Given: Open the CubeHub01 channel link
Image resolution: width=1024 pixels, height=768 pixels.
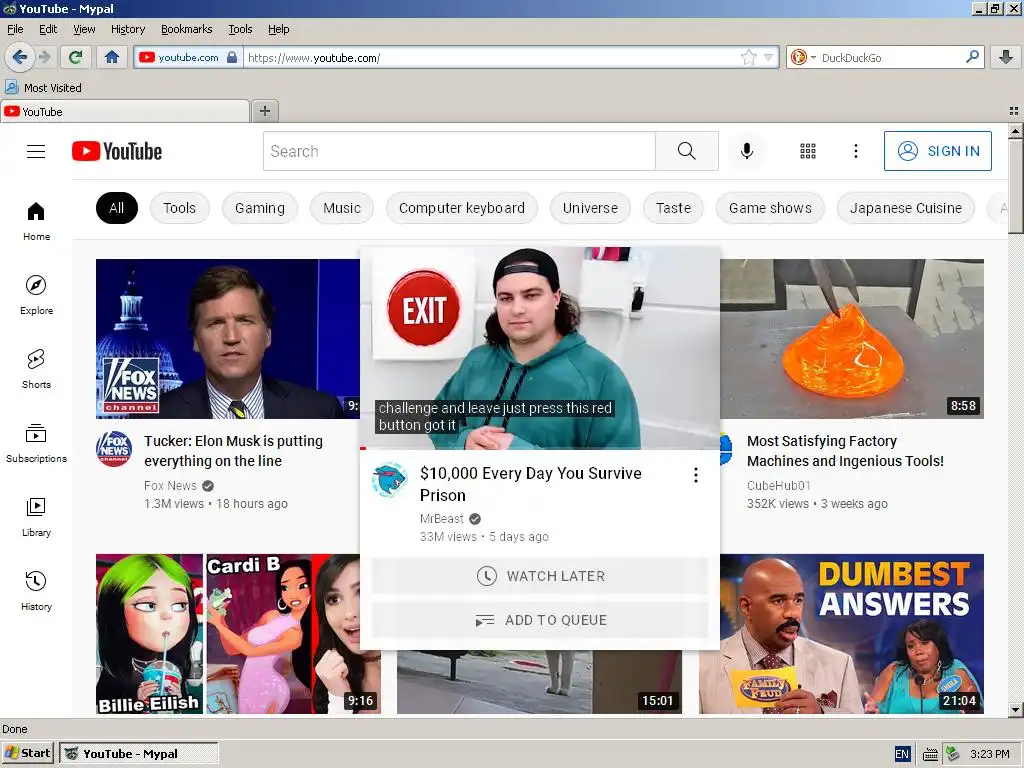Looking at the screenshot, I should [778, 486].
